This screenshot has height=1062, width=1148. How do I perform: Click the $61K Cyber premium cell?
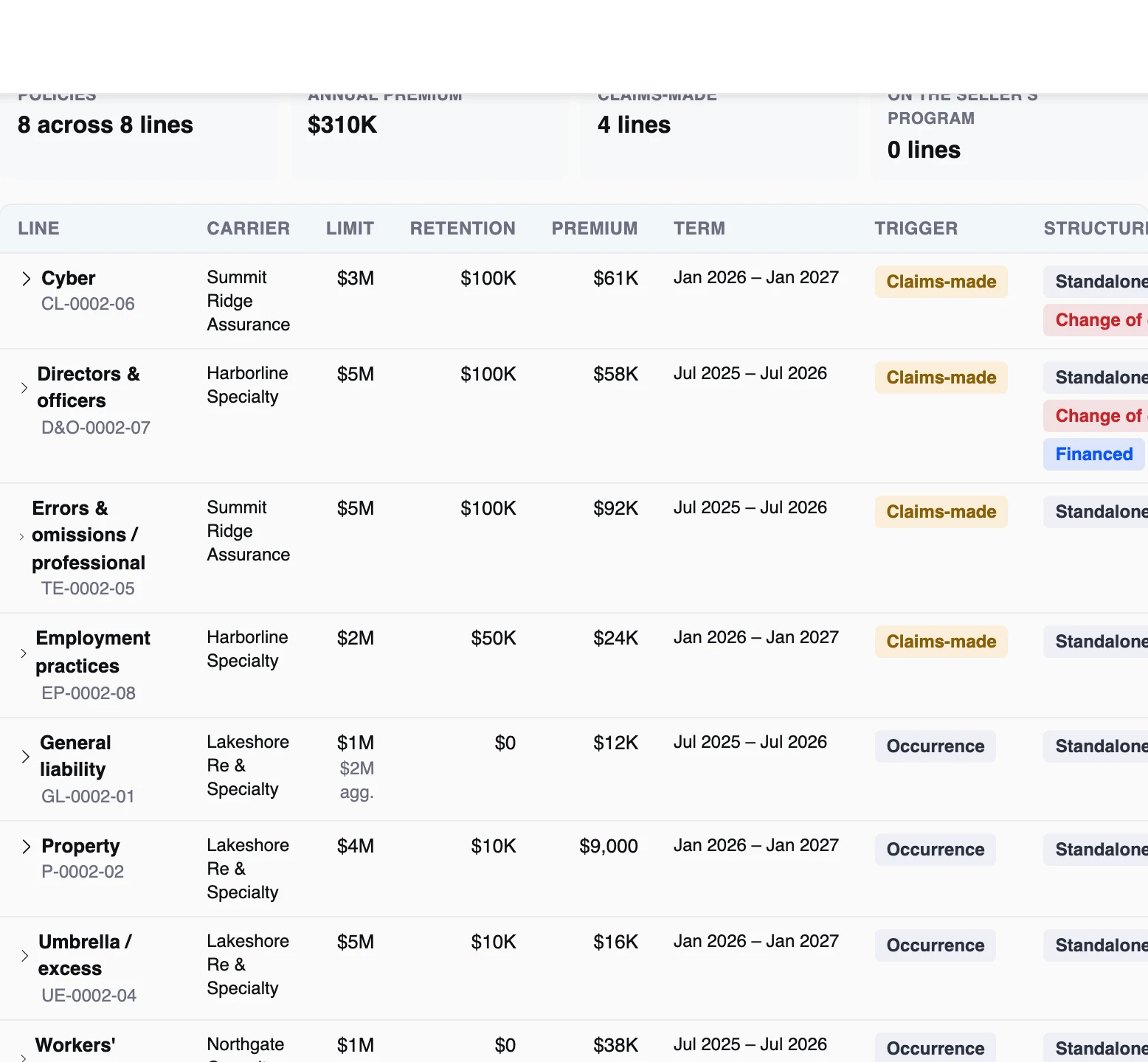coord(615,278)
